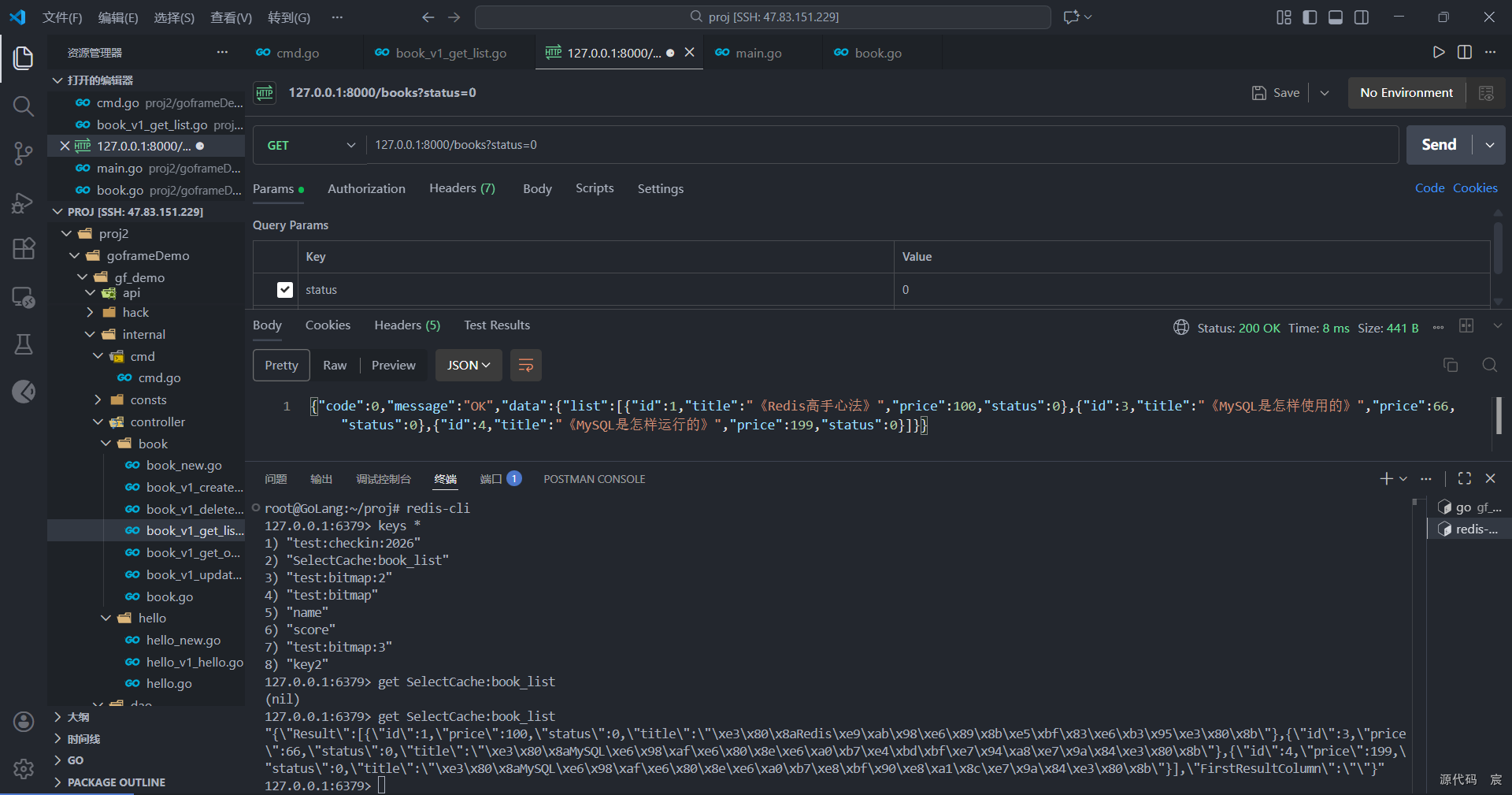
Task: Open the 查看(V) menu
Action: (x=231, y=17)
